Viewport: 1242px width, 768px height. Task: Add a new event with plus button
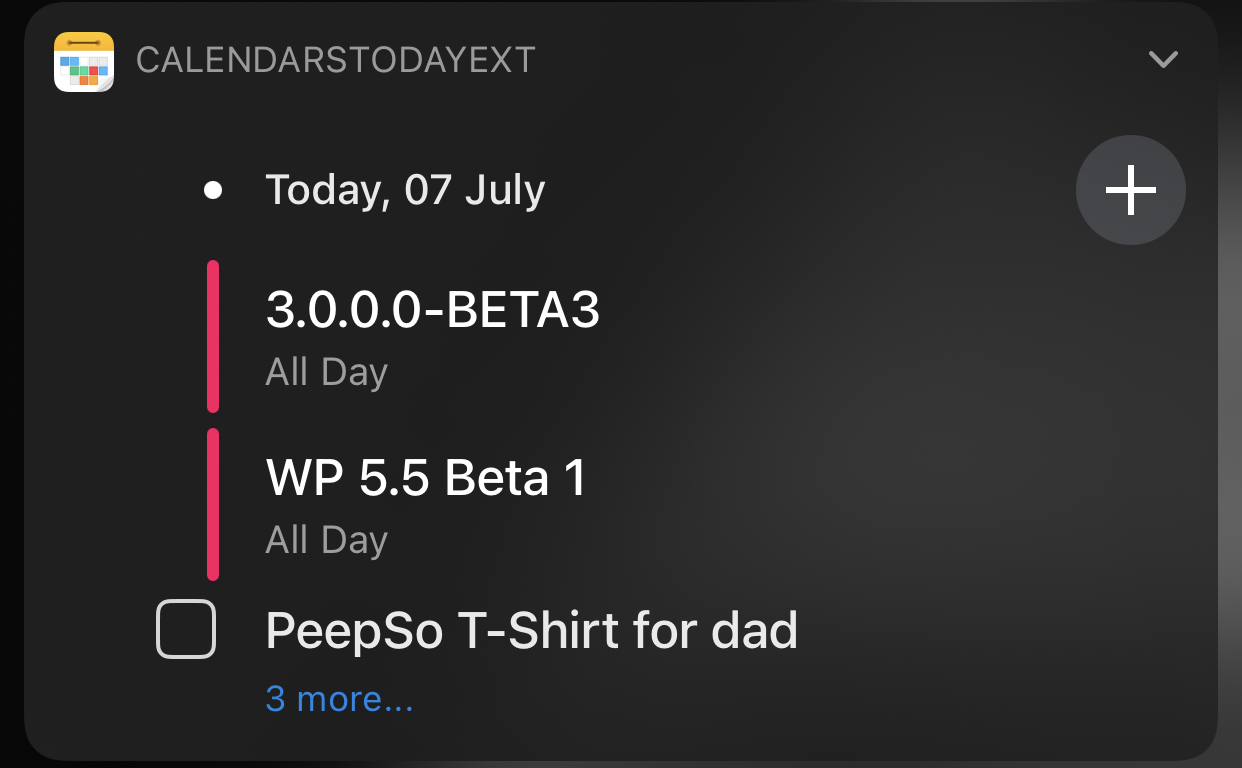coord(1130,190)
